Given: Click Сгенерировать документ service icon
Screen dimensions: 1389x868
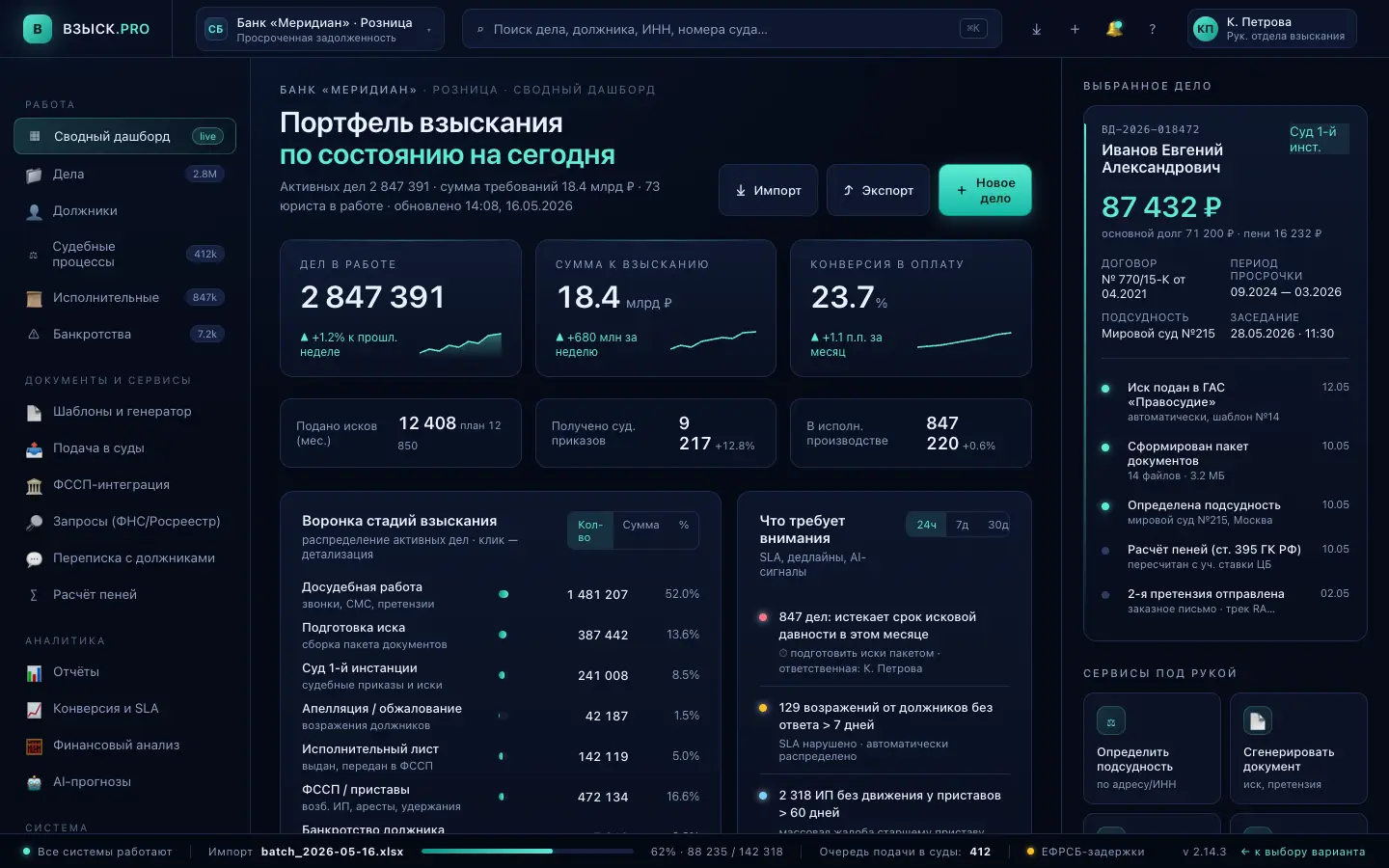Looking at the screenshot, I should (x=1258, y=721).
